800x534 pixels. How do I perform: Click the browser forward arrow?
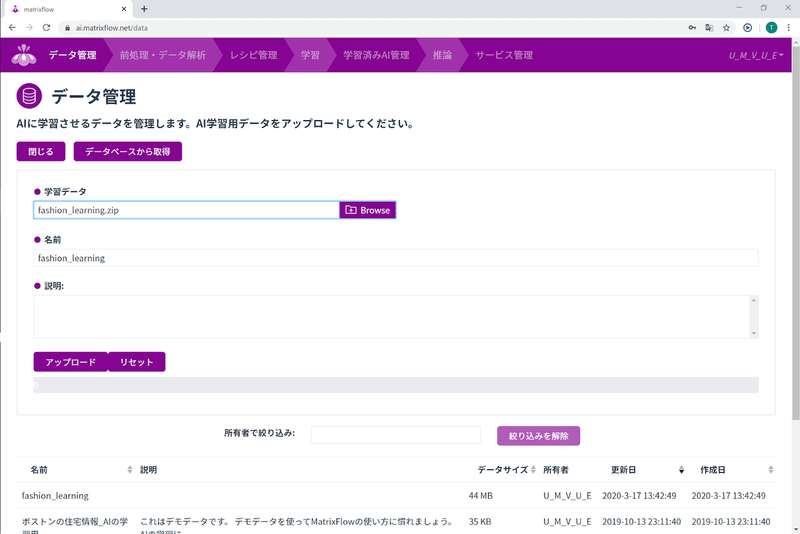[x=29, y=28]
